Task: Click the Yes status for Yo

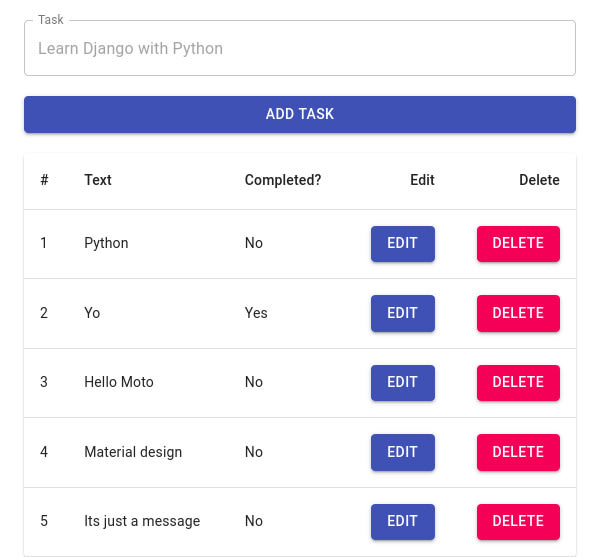Action: point(256,313)
